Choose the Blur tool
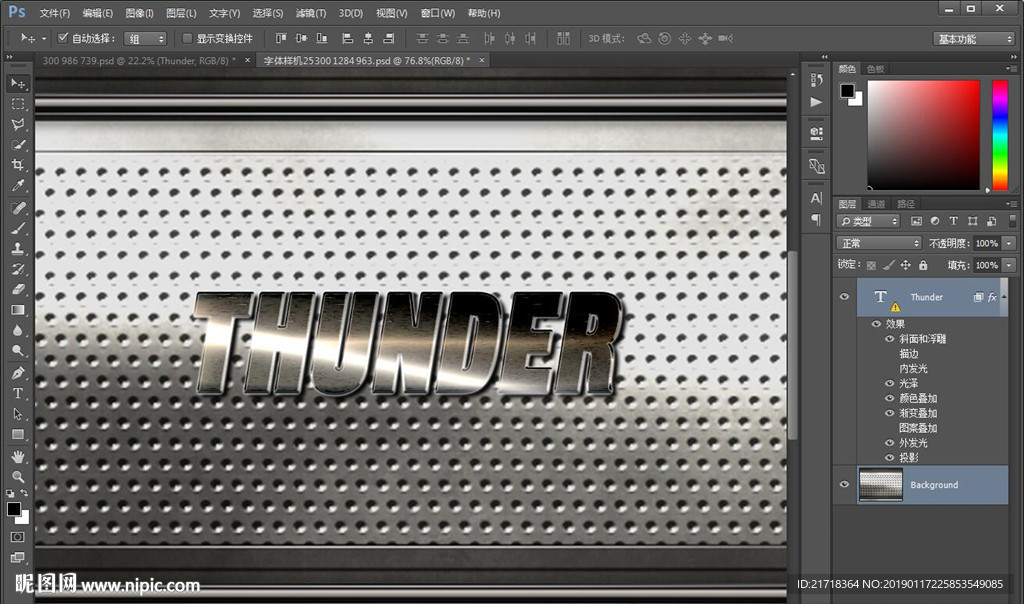The height and width of the screenshot is (604, 1024). pyautogui.click(x=18, y=330)
